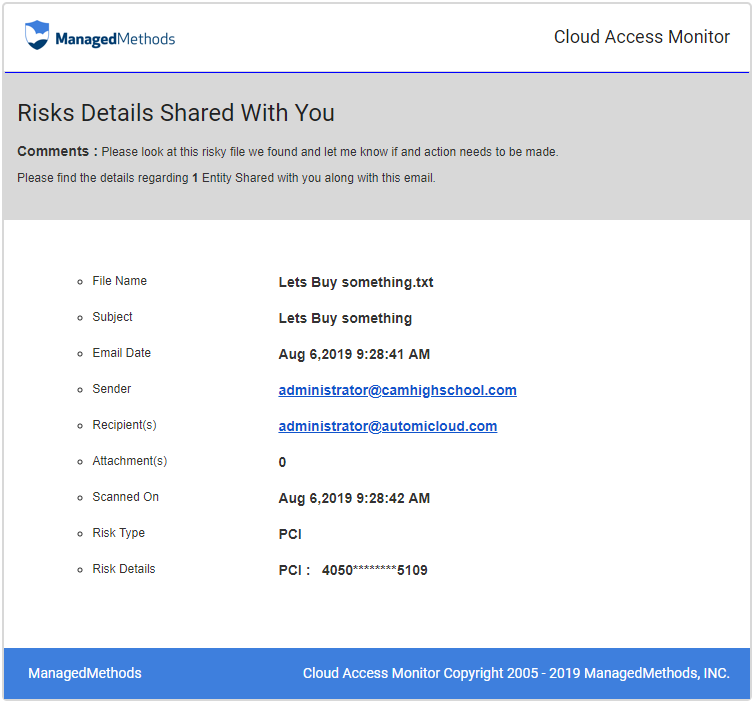The image size is (755, 704).
Task: Click the ManagedMethods brand name in header
Action: click(115, 39)
